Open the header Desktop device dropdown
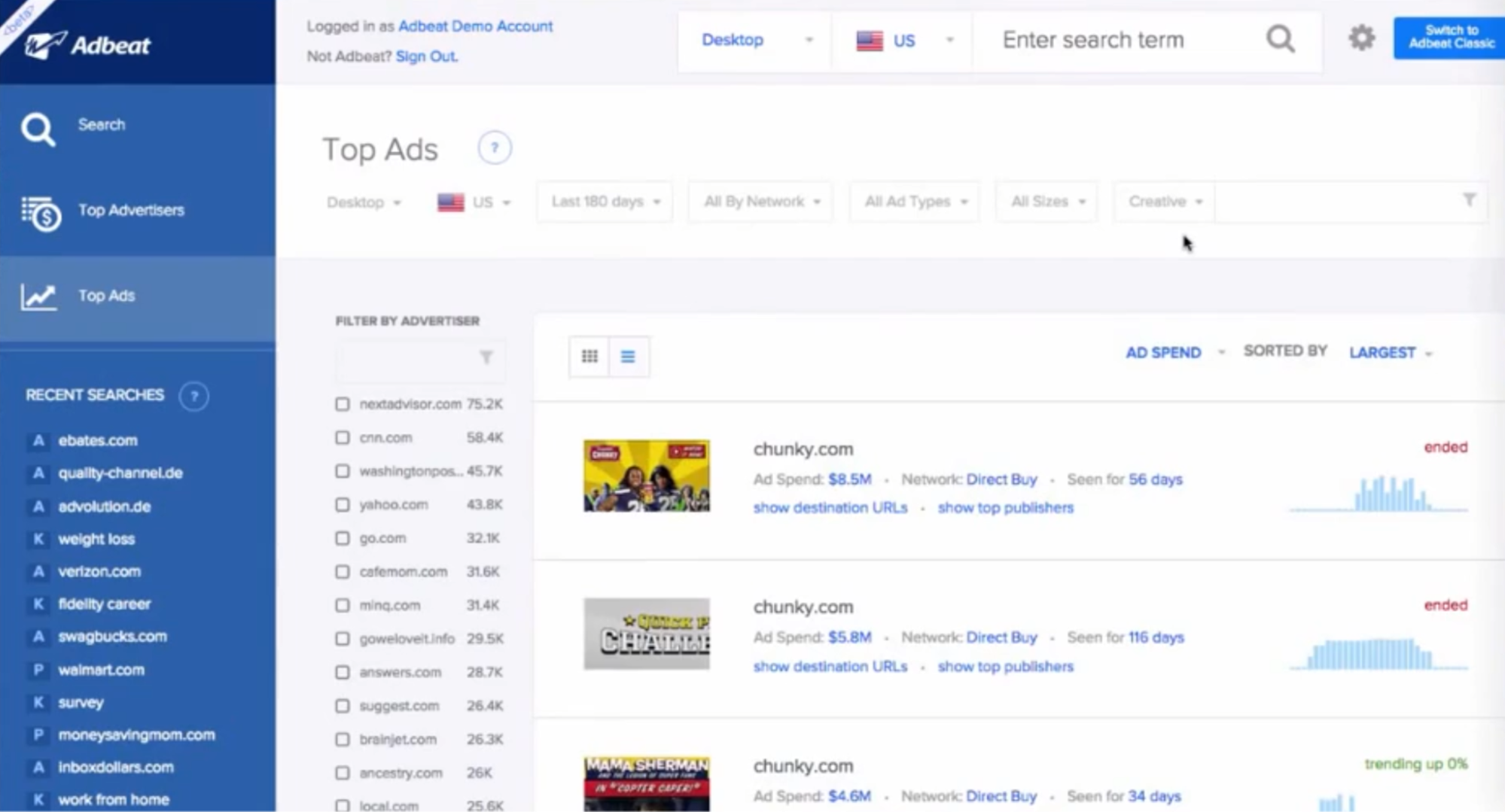This screenshot has width=1505, height=812. pos(755,41)
